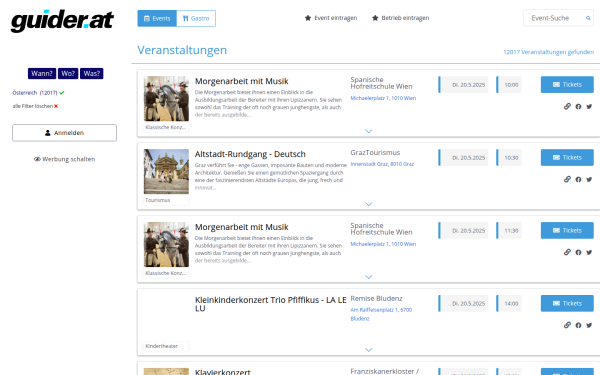This screenshot has width=600, height=375.
Task: Open address Michaelerplatz 1, 1010 Wien of 10:00 event
Action: tap(383, 98)
